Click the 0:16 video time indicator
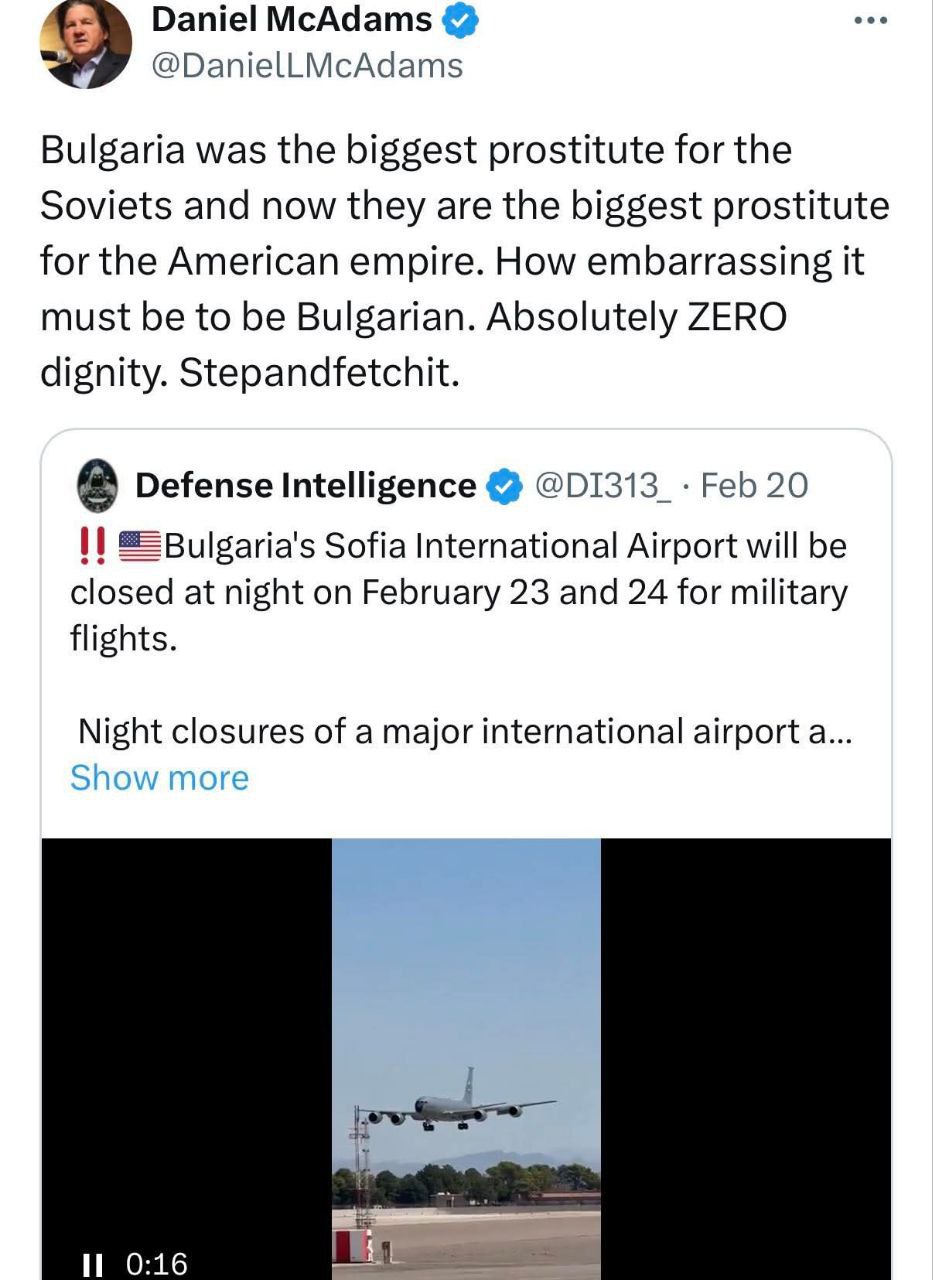Screen dimensions: 933x1280 (158, 1264)
